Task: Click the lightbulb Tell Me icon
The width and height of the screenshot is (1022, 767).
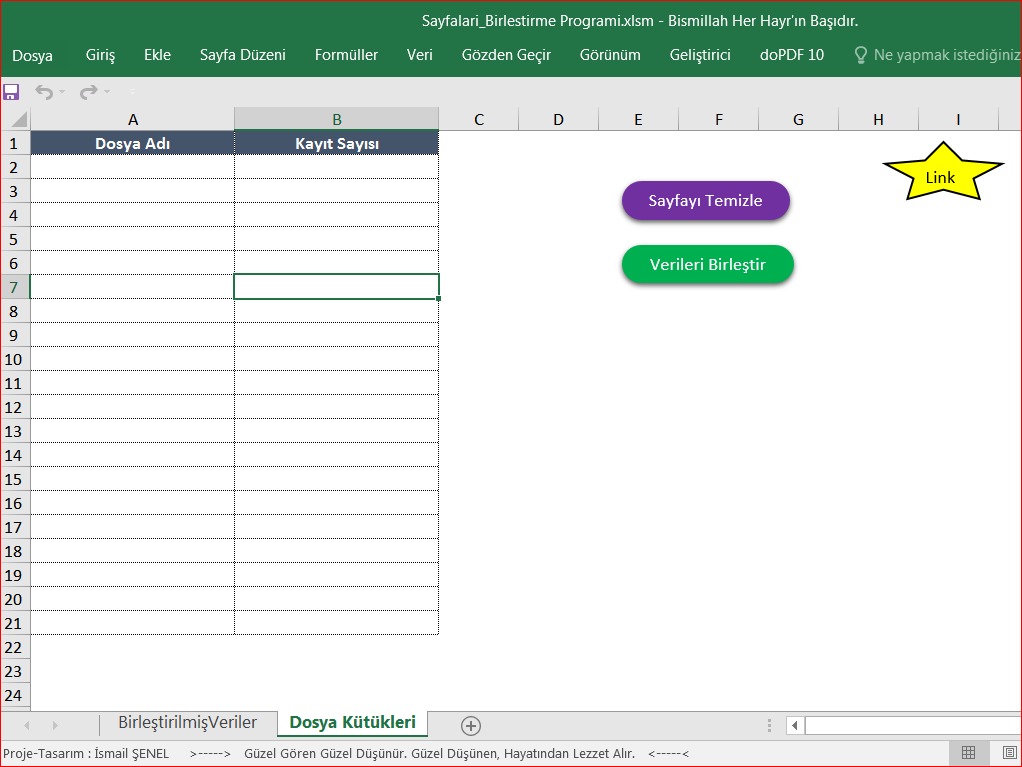Action: [860, 55]
